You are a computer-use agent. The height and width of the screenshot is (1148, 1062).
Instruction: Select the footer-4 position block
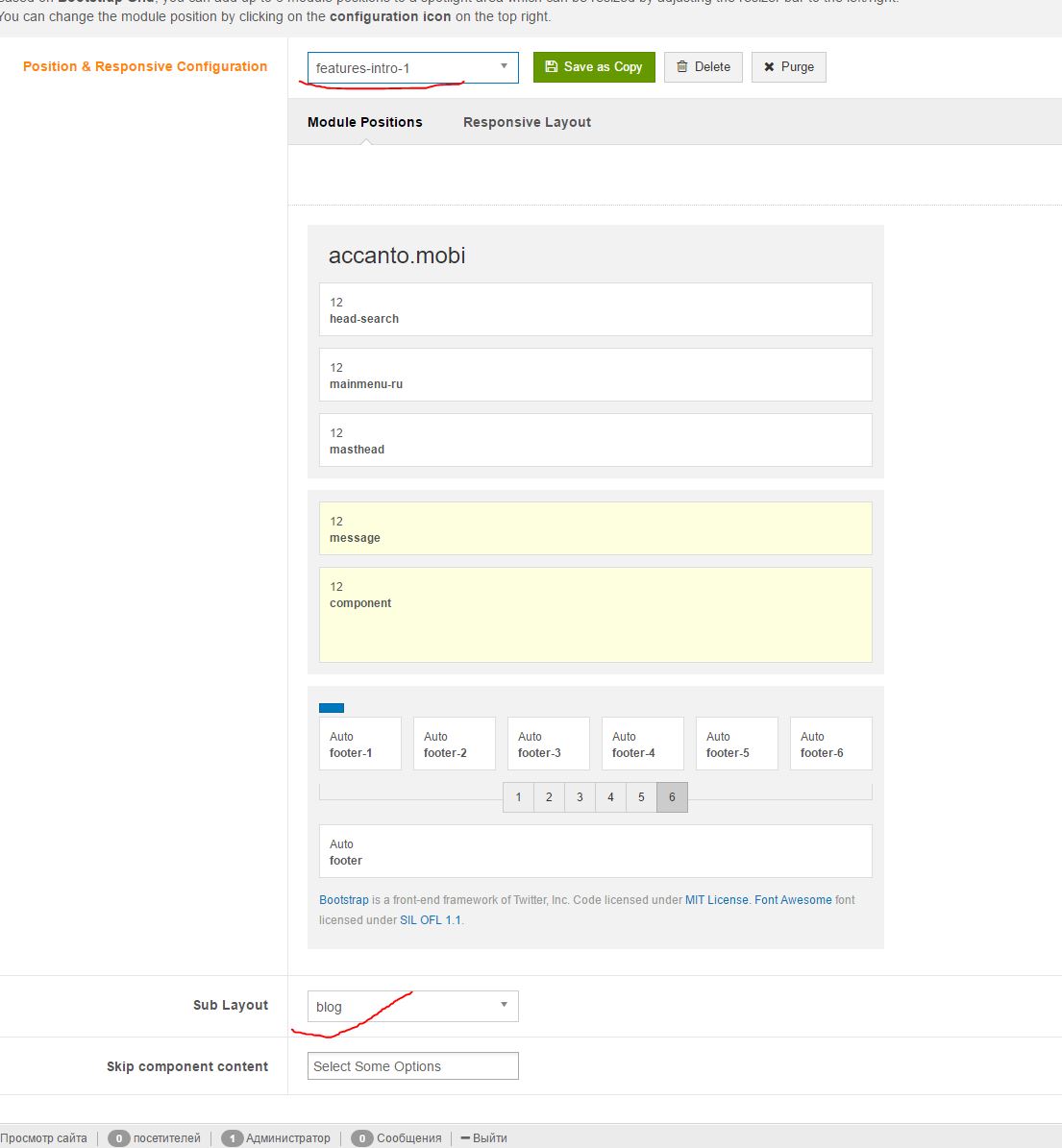[x=642, y=744]
